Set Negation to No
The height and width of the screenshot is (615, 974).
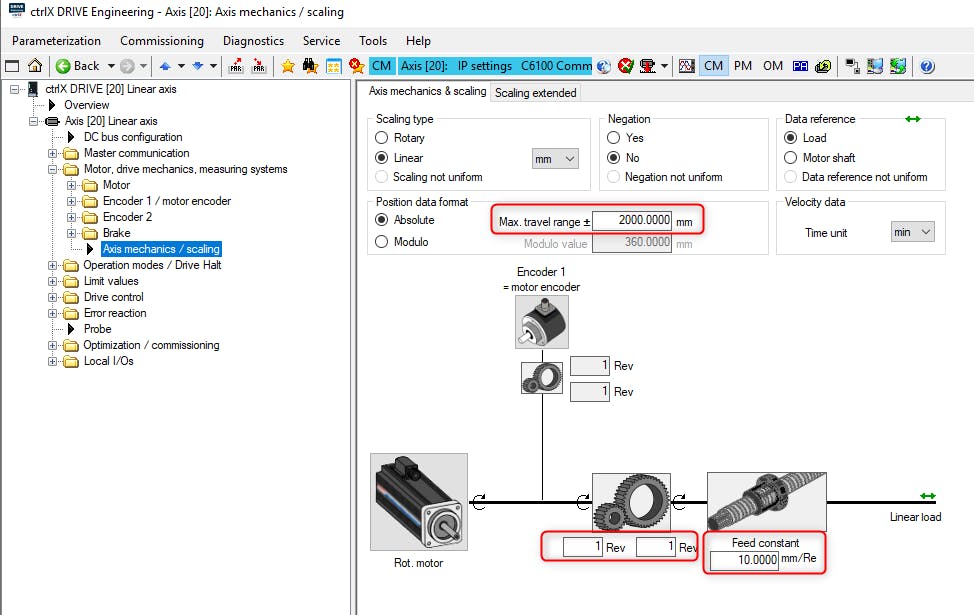(x=614, y=157)
